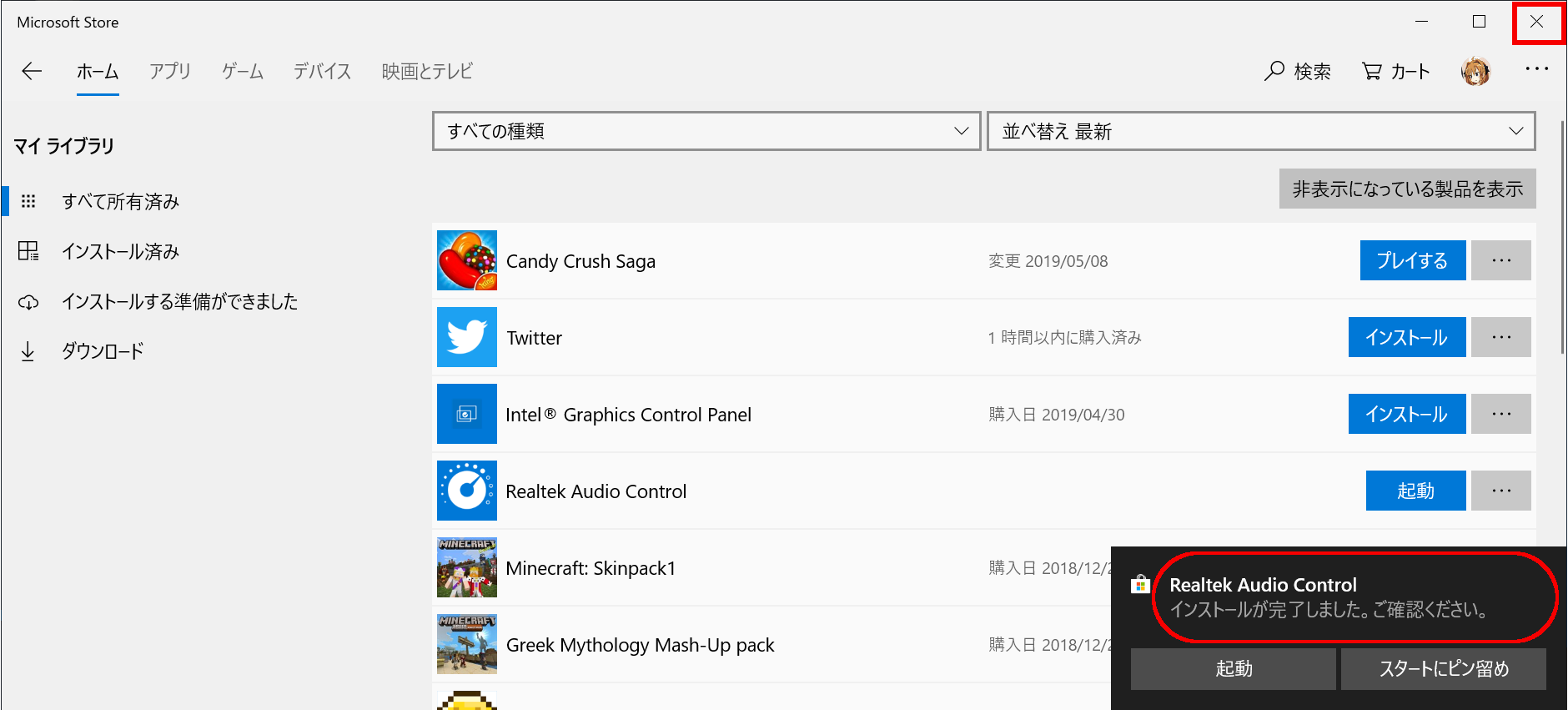Open more options for Realtek Audio Control
This screenshot has height=710, width=1568.
(x=1501, y=491)
